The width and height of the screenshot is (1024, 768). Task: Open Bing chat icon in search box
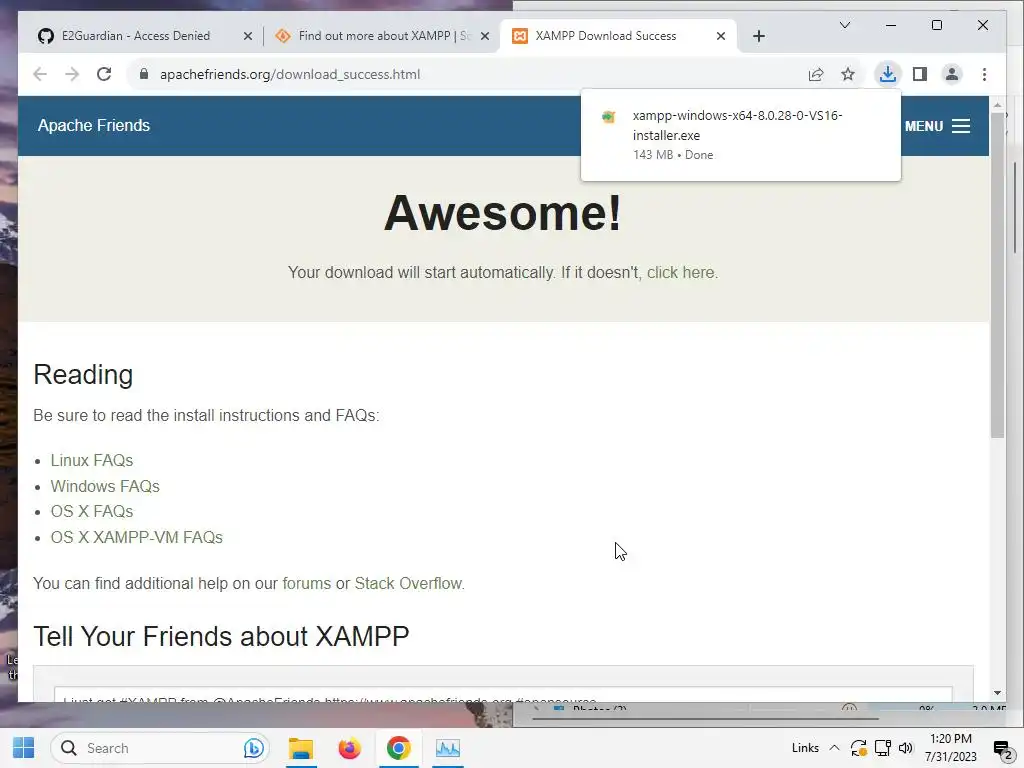(x=253, y=748)
